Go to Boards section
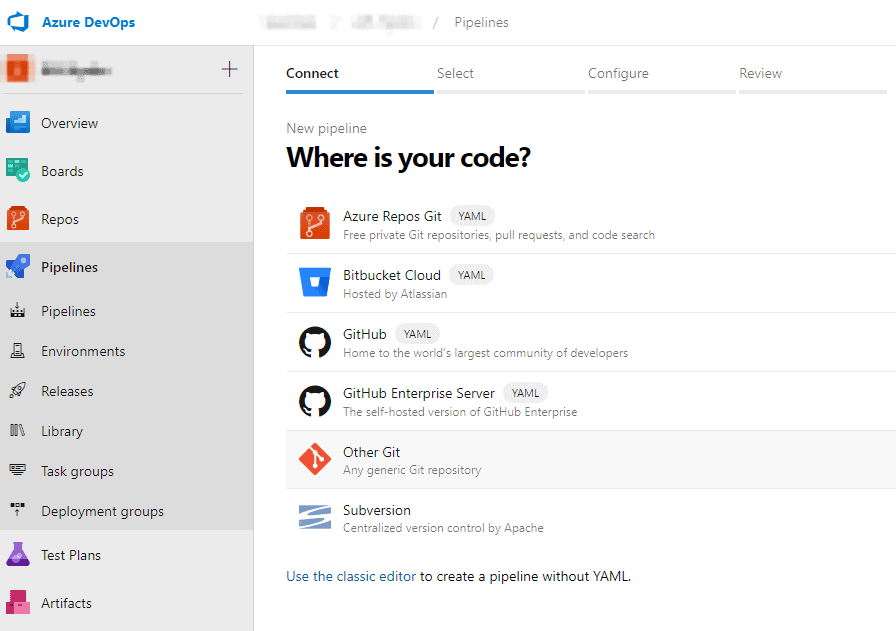Image resolution: width=896 pixels, height=631 pixels. (62, 171)
